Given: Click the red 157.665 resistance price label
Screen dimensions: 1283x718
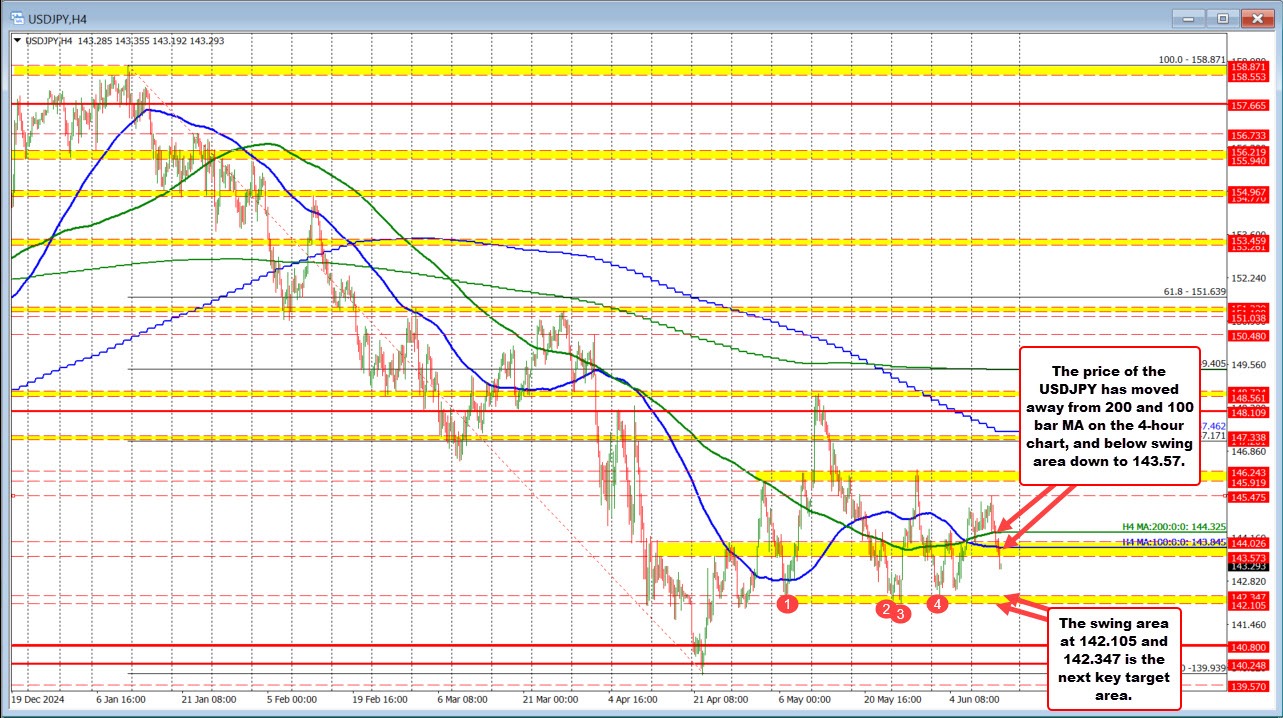Looking at the screenshot, I should coord(1249,105).
